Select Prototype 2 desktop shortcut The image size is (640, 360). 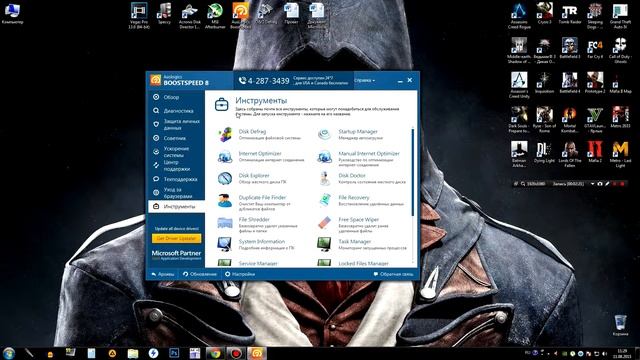pyautogui.click(x=595, y=83)
